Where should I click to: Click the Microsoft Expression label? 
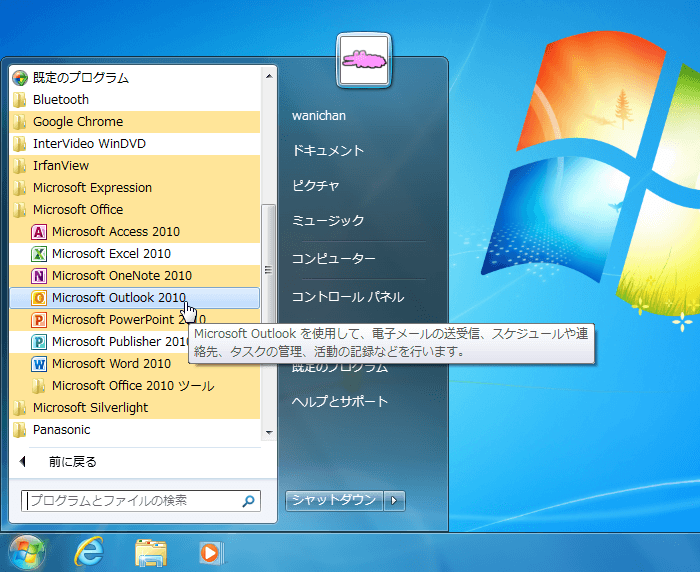[x=92, y=188]
